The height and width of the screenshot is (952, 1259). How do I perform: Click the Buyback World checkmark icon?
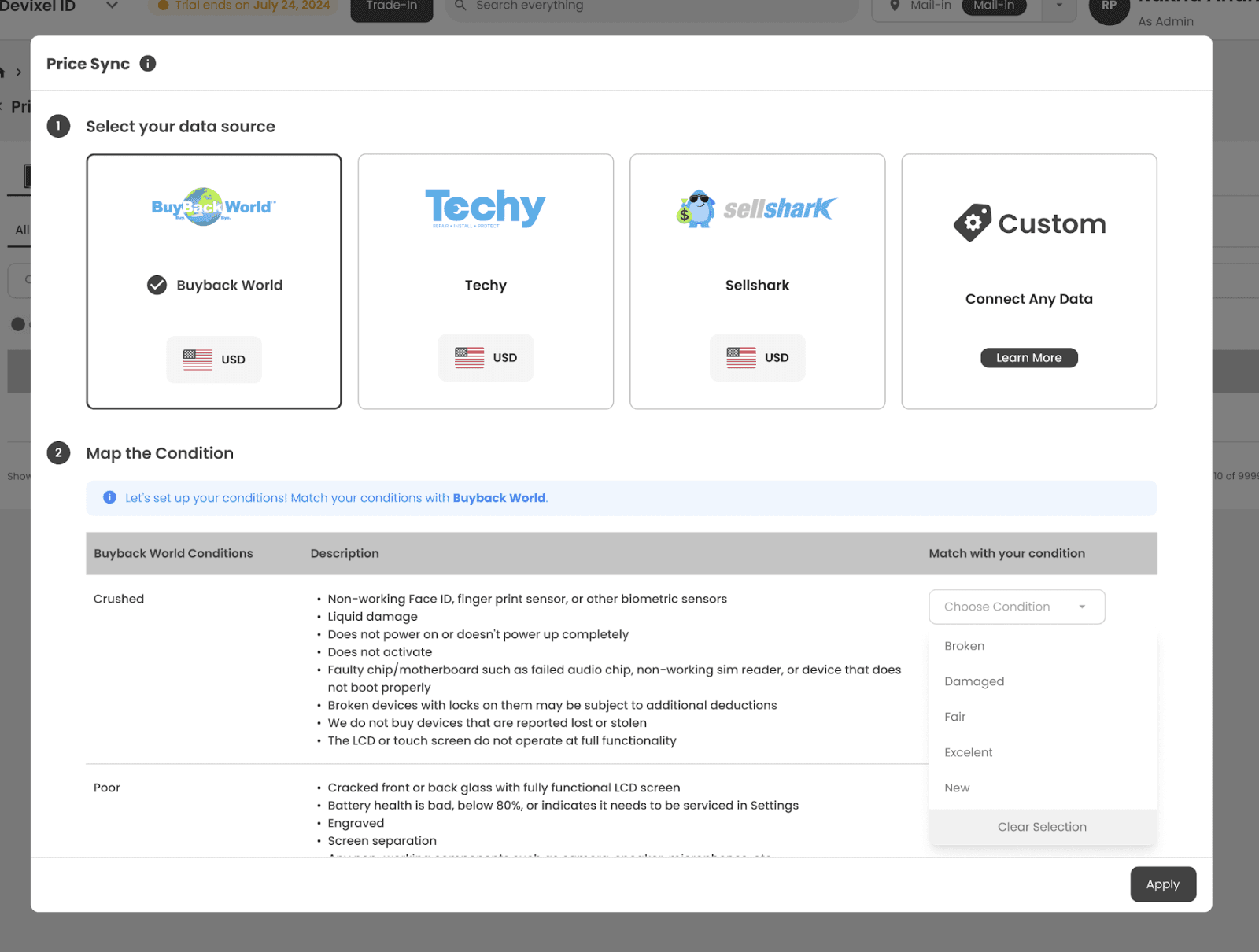coord(157,285)
